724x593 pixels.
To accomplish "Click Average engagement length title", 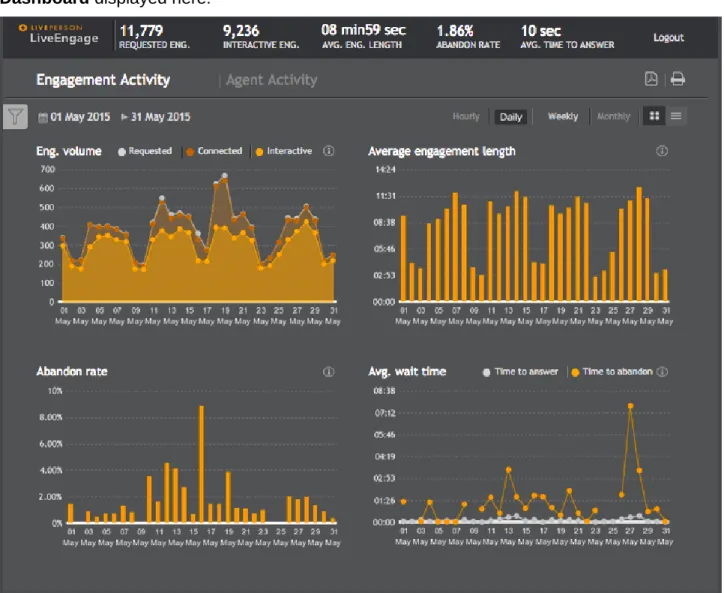I will coord(441,151).
